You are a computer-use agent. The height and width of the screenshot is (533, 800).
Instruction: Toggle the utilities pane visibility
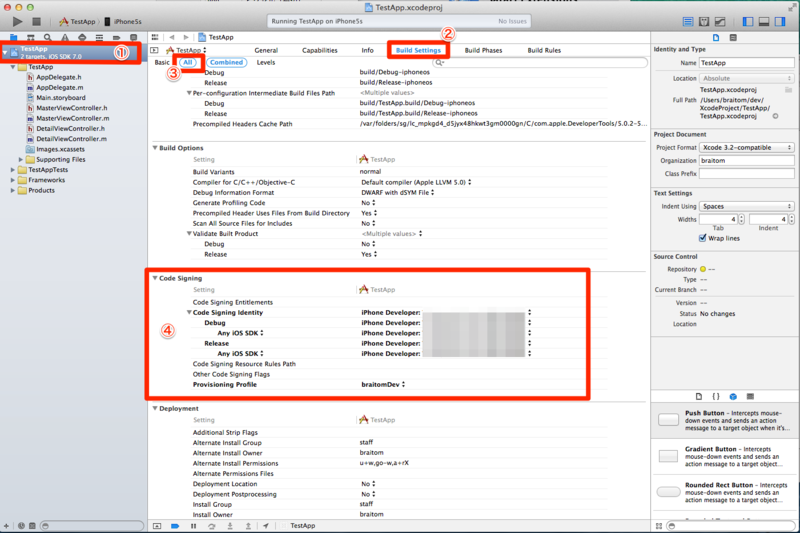click(x=780, y=21)
